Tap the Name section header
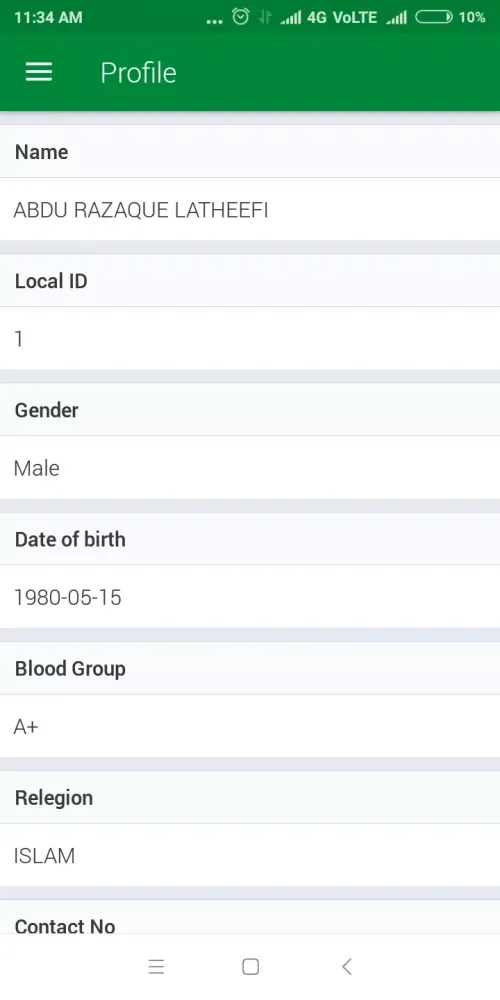 (250, 152)
